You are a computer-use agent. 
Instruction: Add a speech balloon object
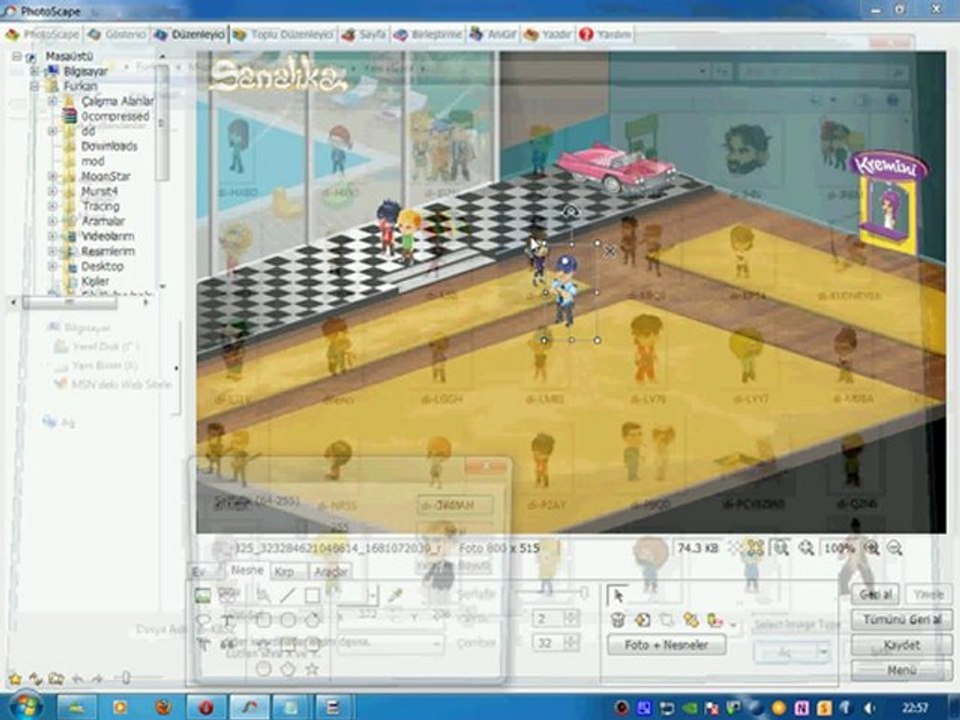(203, 620)
